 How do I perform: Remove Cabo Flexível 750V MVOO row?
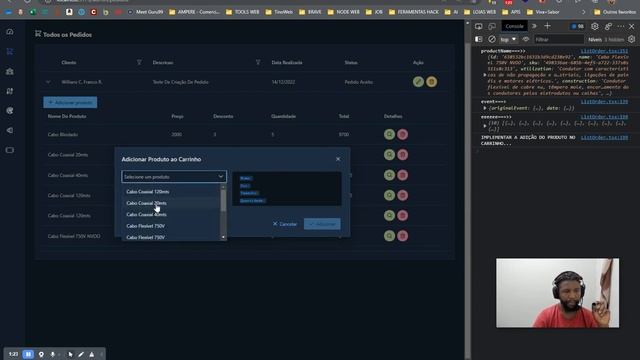pos(402,236)
